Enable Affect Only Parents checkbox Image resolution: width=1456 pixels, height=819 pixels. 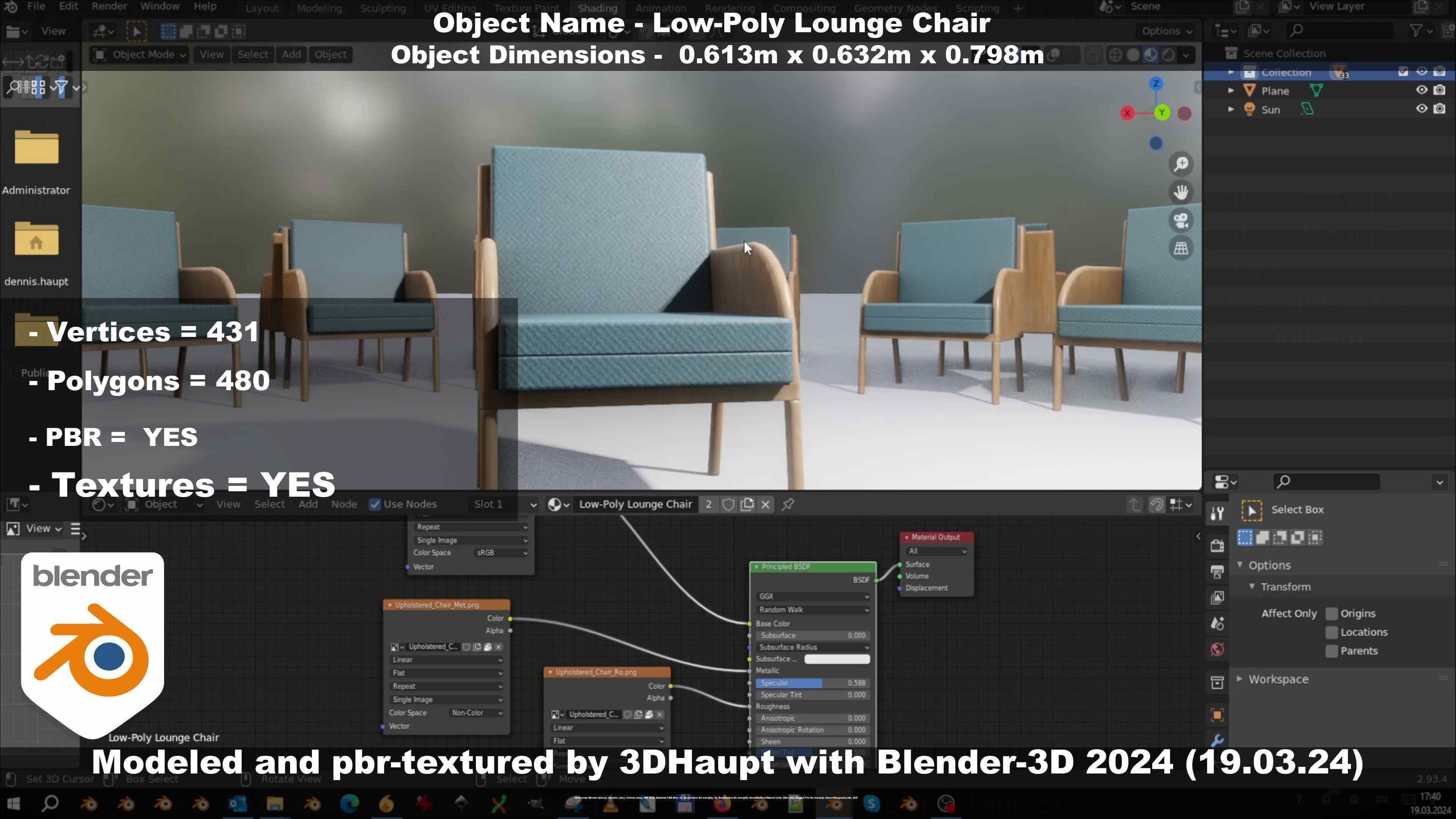pos(1332,651)
